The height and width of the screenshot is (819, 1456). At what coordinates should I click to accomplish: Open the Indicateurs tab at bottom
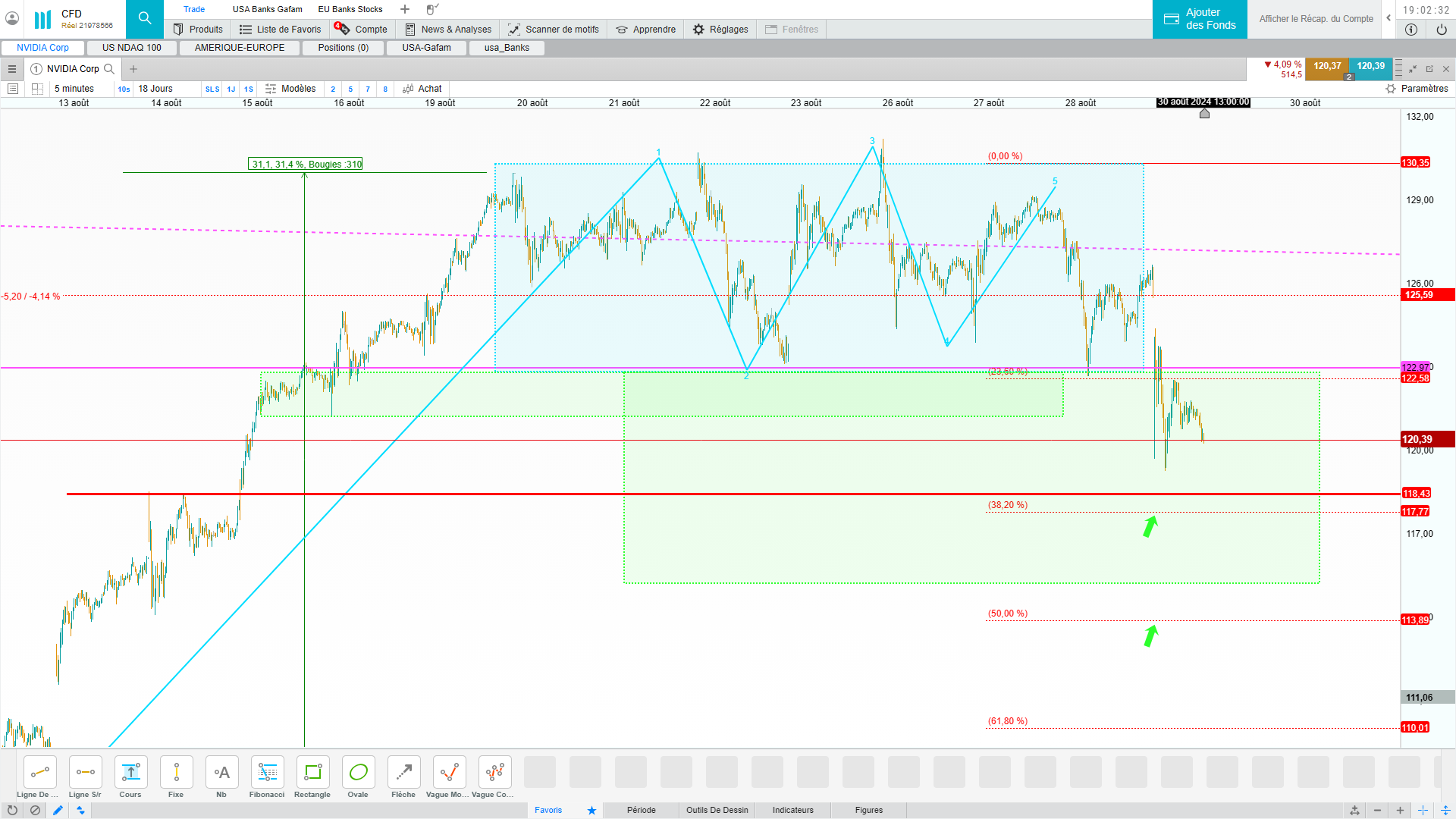[x=792, y=810]
